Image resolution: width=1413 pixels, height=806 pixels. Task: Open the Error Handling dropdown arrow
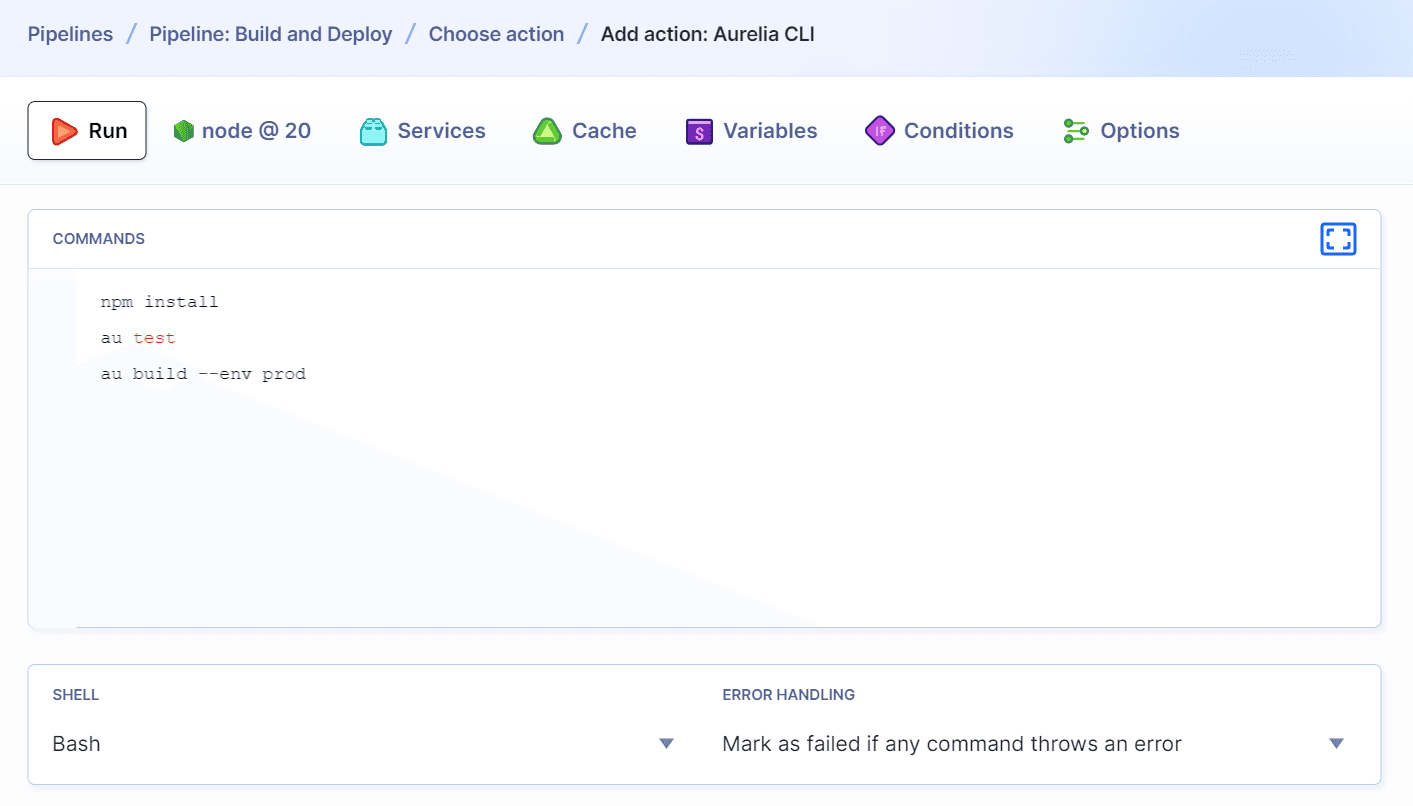pyautogui.click(x=1336, y=744)
